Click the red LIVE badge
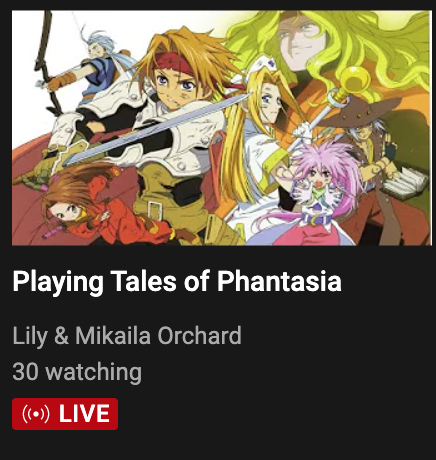The width and height of the screenshot is (436, 460). pyautogui.click(x=65, y=414)
